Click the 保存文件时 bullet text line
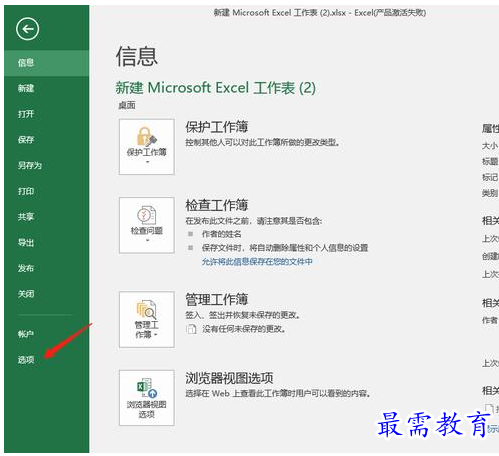499x456 pixels. (285, 248)
